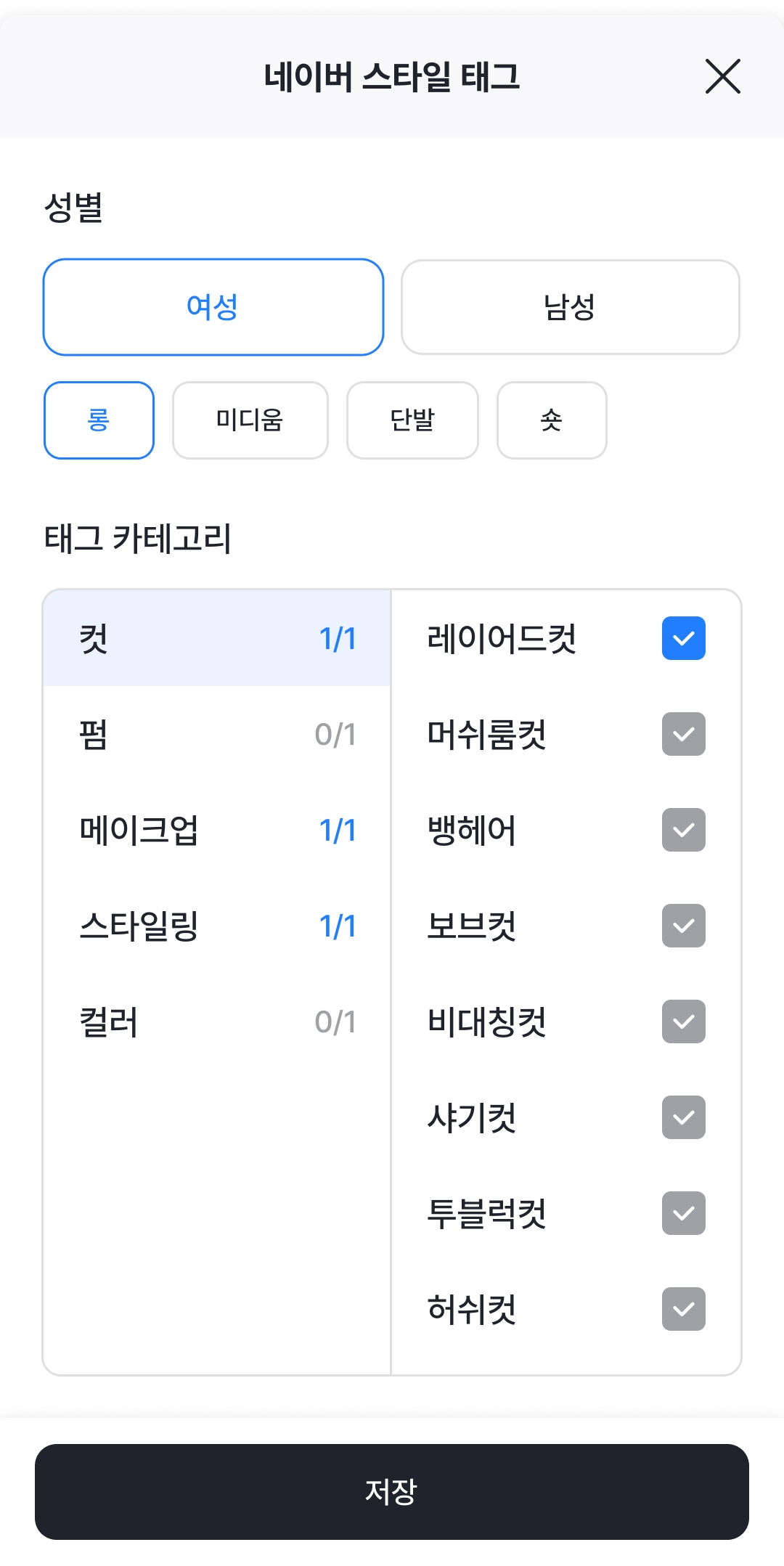Tick the 샤기컷 checkbox

pyautogui.click(x=683, y=1118)
